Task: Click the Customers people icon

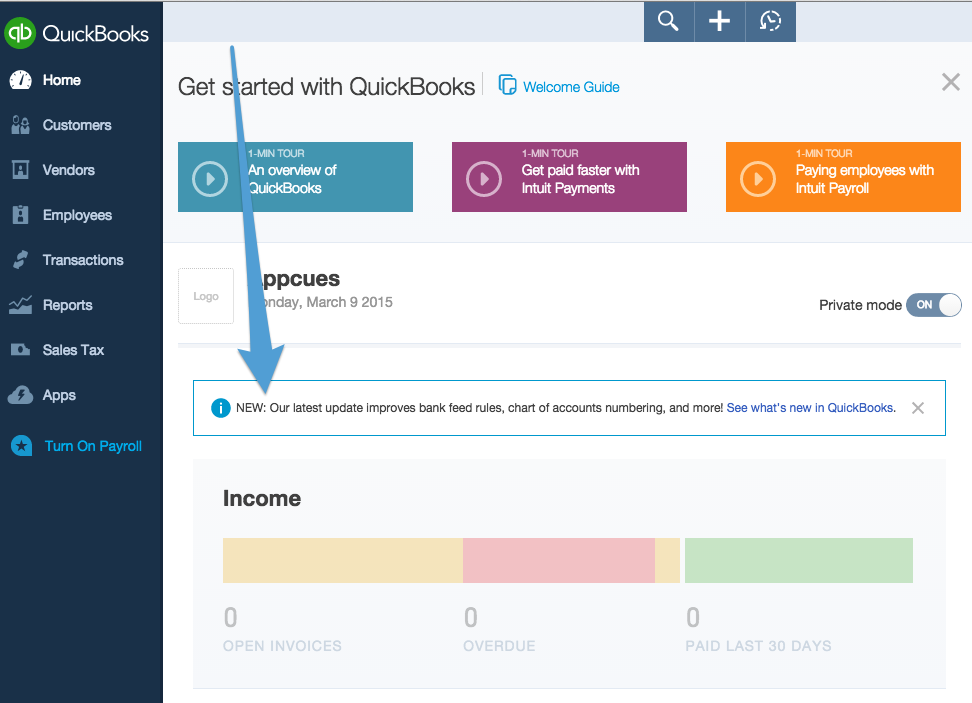Action: [20, 125]
